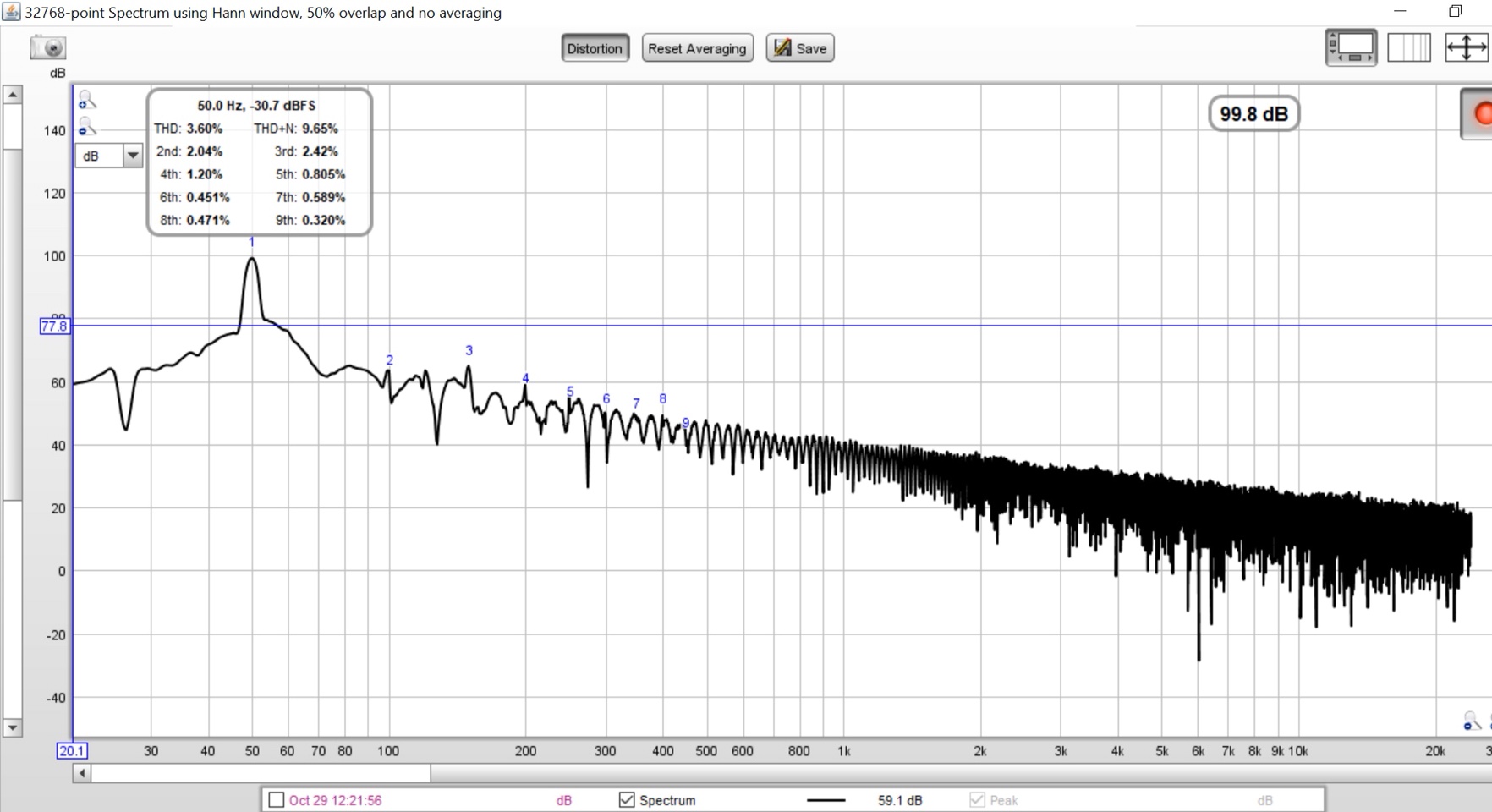Viewport: 1492px width, 812px height.
Task: Click horizontal scrollbar thumb
Action: 261,773
